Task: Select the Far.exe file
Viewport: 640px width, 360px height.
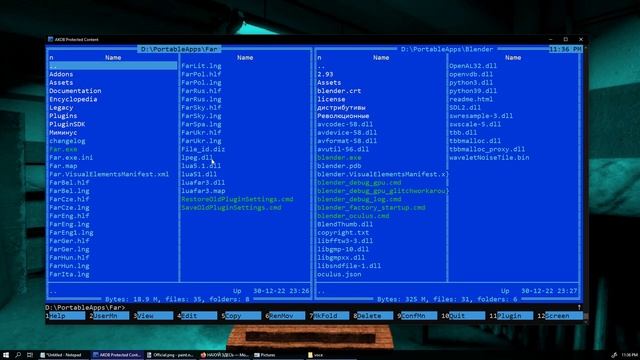Action: pyautogui.click(x=63, y=149)
